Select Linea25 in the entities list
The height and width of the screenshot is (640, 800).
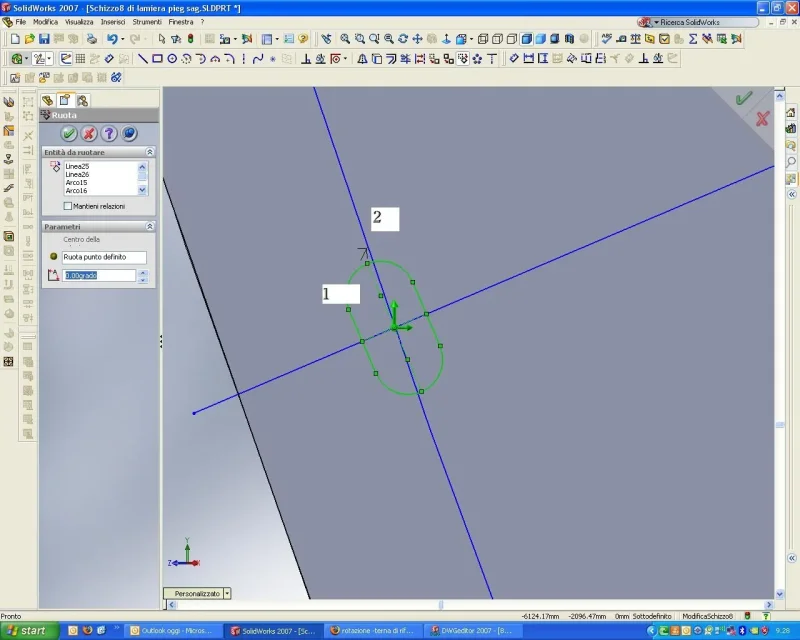click(77, 166)
